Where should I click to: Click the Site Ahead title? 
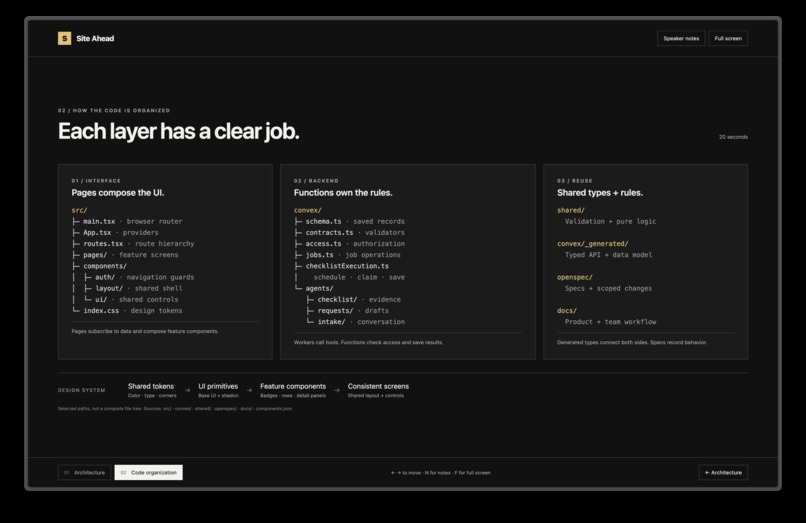[x=95, y=38]
